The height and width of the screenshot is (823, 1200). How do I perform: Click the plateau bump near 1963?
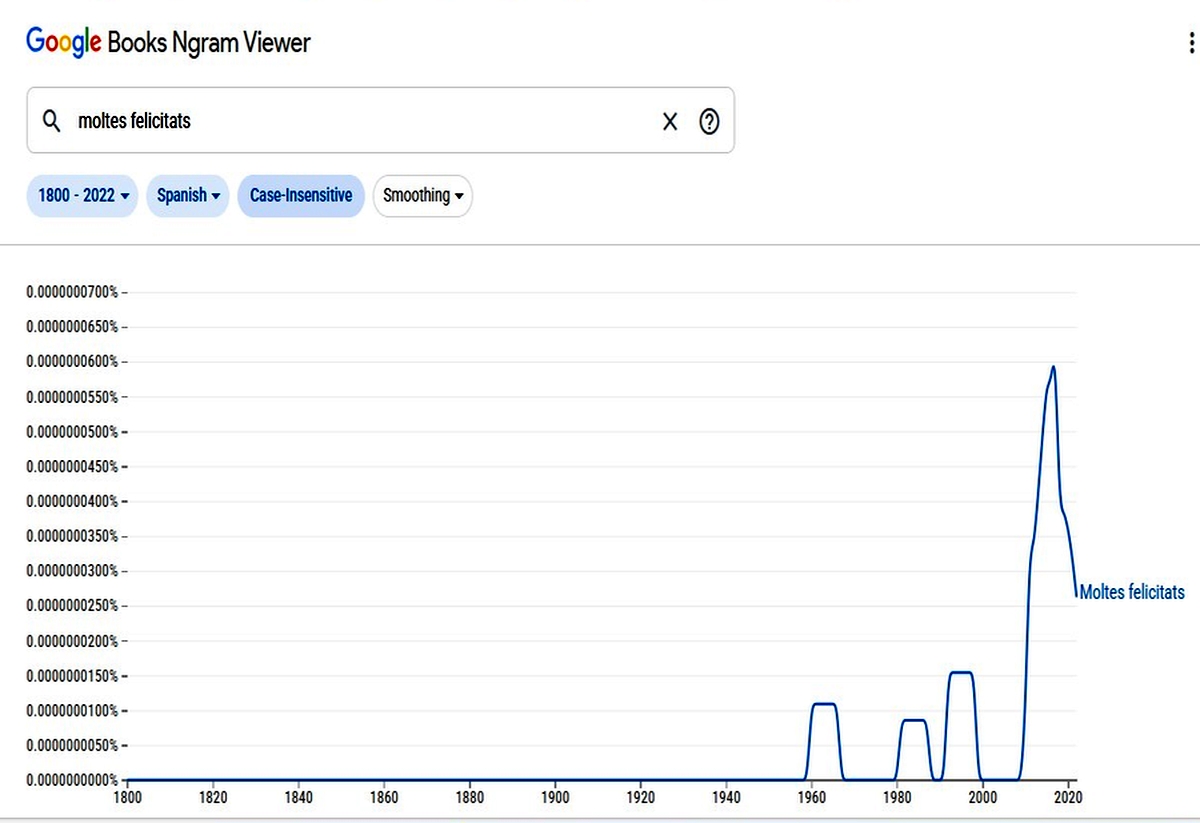[x=823, y=704]
